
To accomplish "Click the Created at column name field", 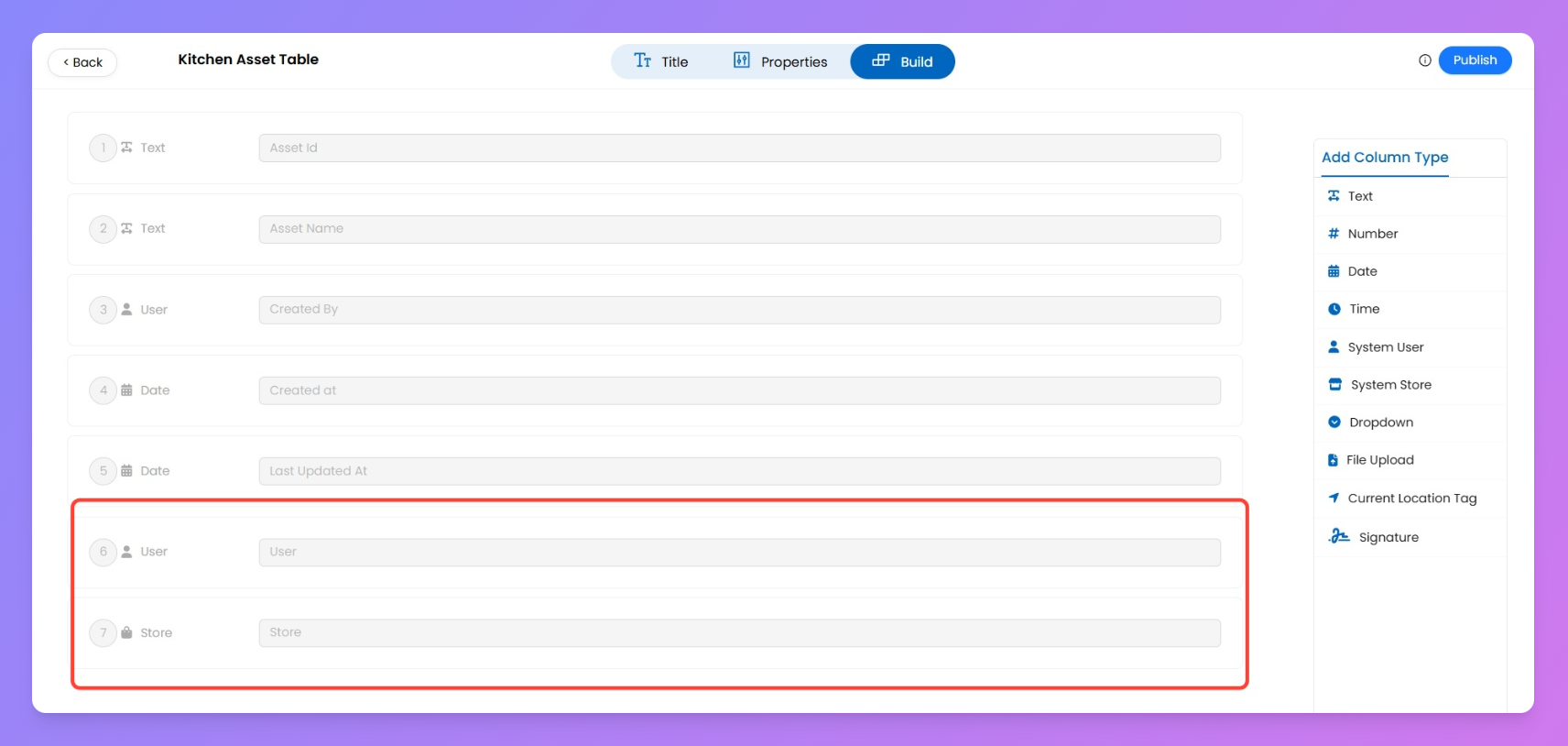I will (739, 390).
